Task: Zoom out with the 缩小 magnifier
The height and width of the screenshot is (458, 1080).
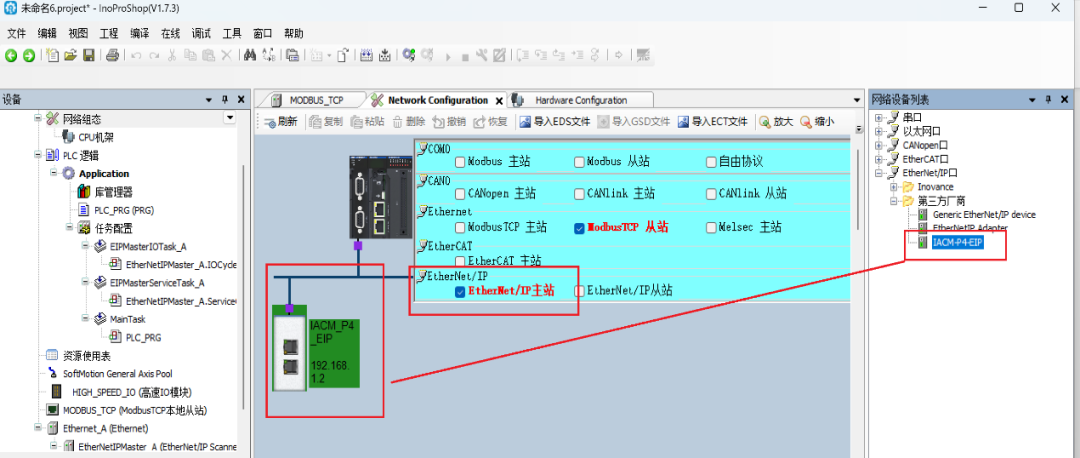Action: (x=817, y=122)
